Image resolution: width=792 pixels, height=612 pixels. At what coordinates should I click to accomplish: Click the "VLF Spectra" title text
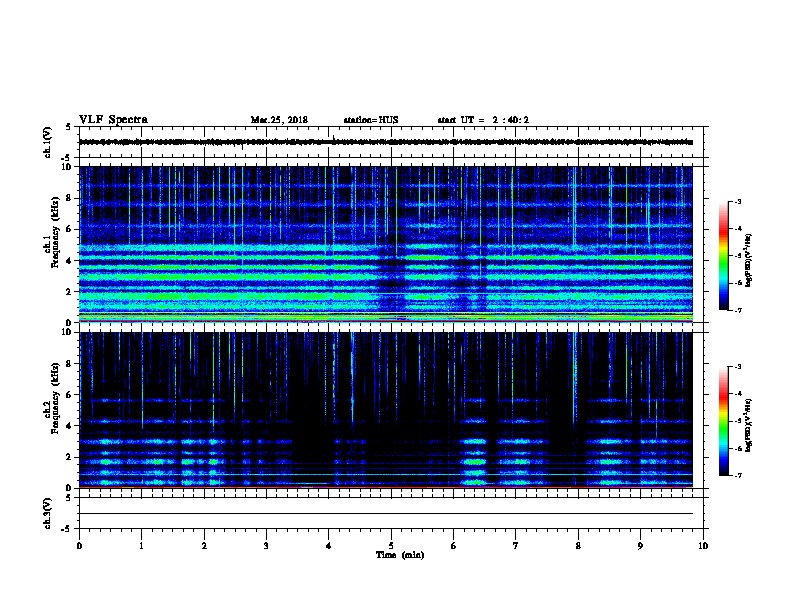pyautogui.click(x=113, y=120)
